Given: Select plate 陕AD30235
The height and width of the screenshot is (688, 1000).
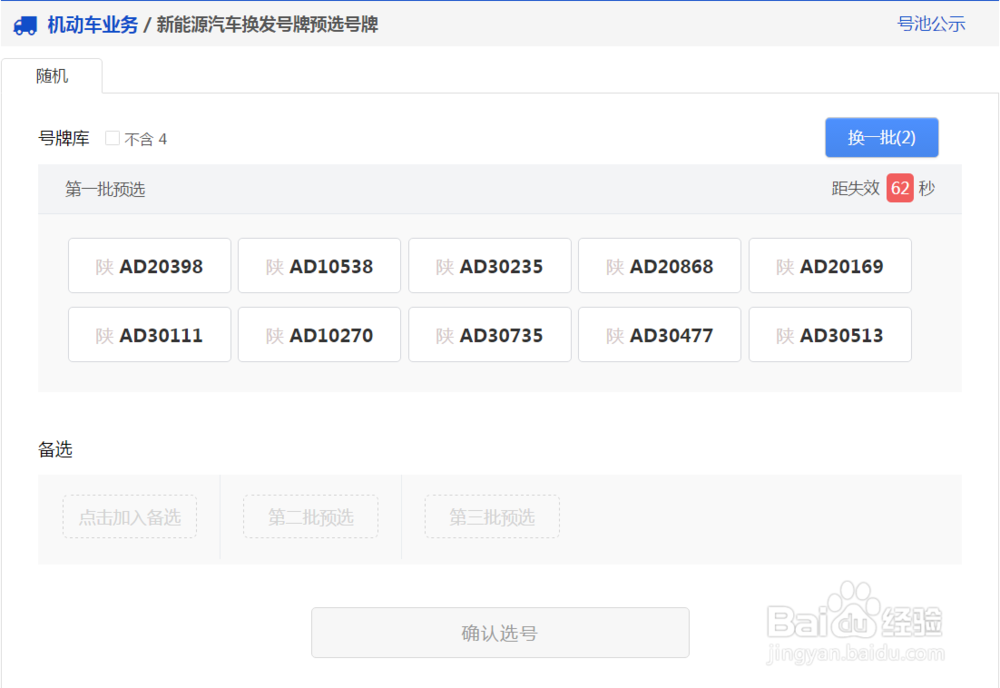Looking at the screenshot, I should [489, 265].
